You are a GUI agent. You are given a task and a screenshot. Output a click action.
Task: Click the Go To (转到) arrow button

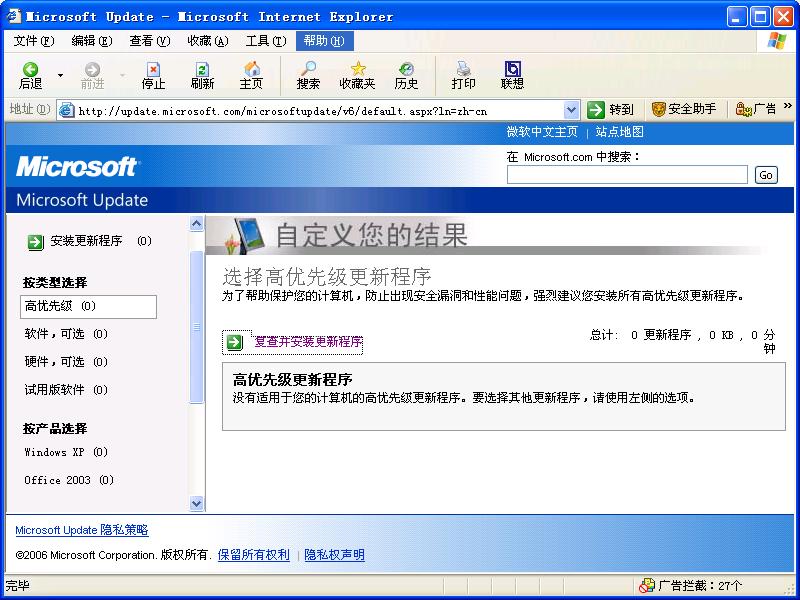[x=595, y=109]
